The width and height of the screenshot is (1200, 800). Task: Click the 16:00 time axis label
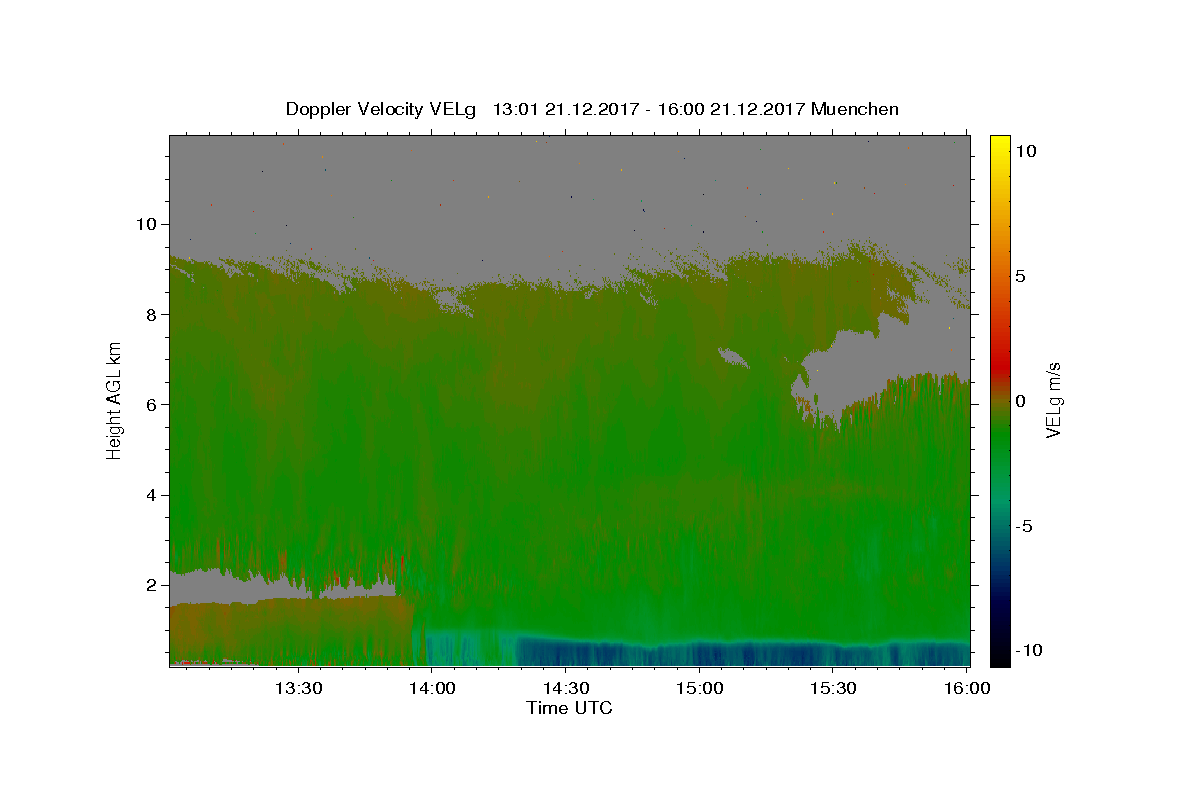click(x=968, y=688)
